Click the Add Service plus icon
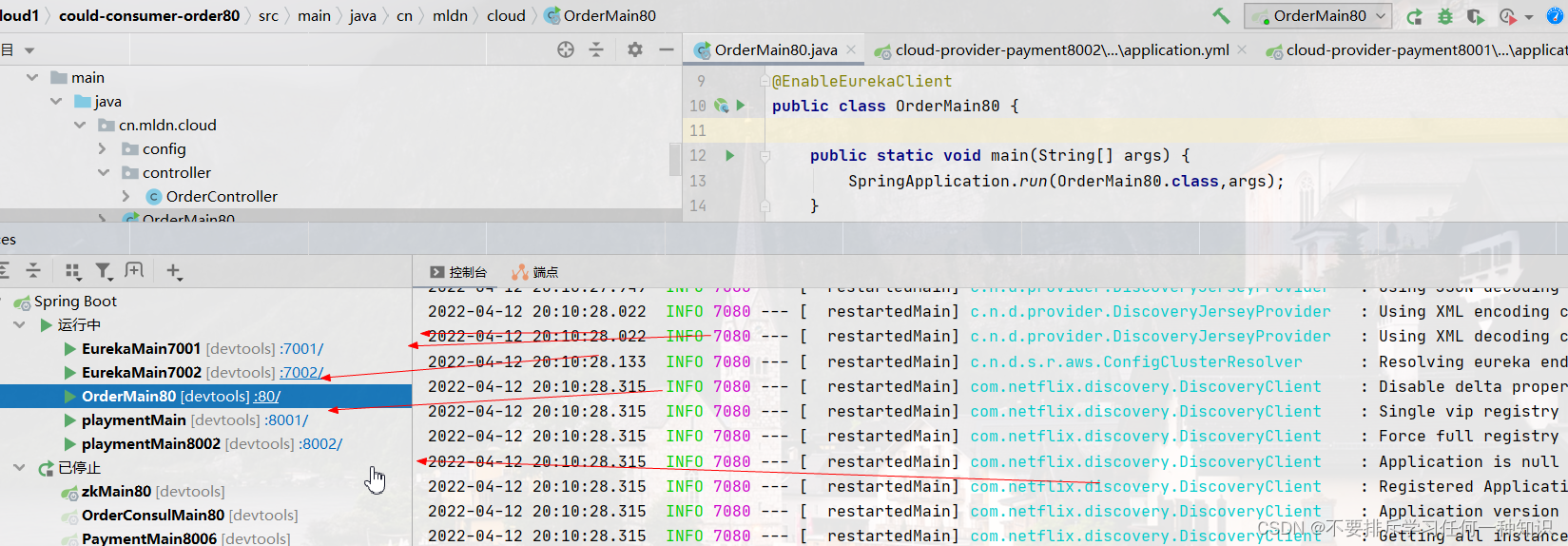This screenshot has width=1568, height=546. pyautogui.click(x=174, y=271)
